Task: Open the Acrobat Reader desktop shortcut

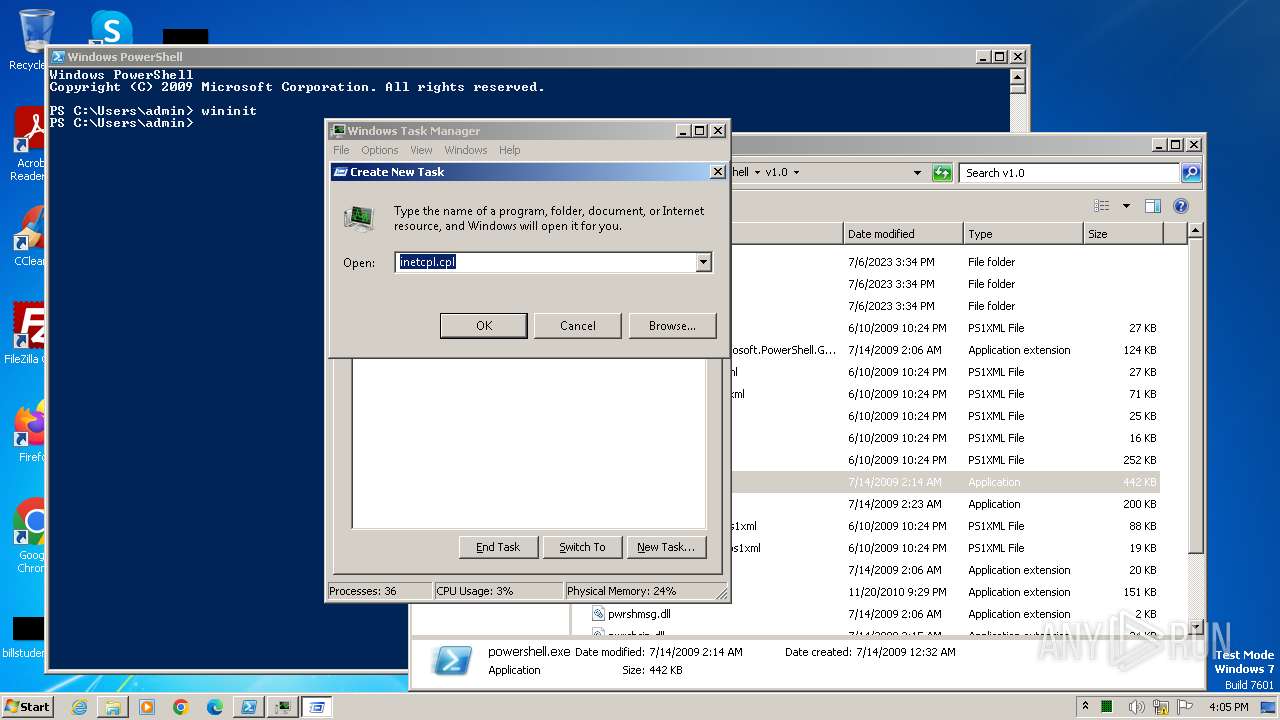Action: 30,143
